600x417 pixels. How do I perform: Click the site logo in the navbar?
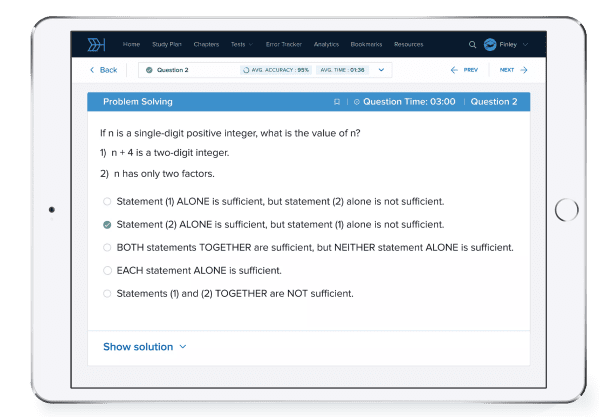(x=96, y=44)
